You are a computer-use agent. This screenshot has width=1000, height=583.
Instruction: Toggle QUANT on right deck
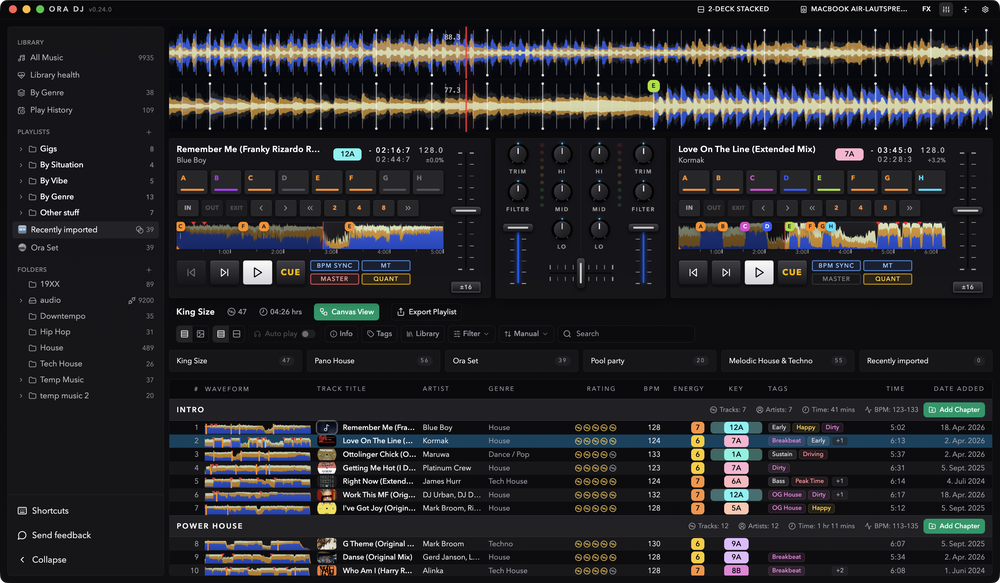(887, 279)
